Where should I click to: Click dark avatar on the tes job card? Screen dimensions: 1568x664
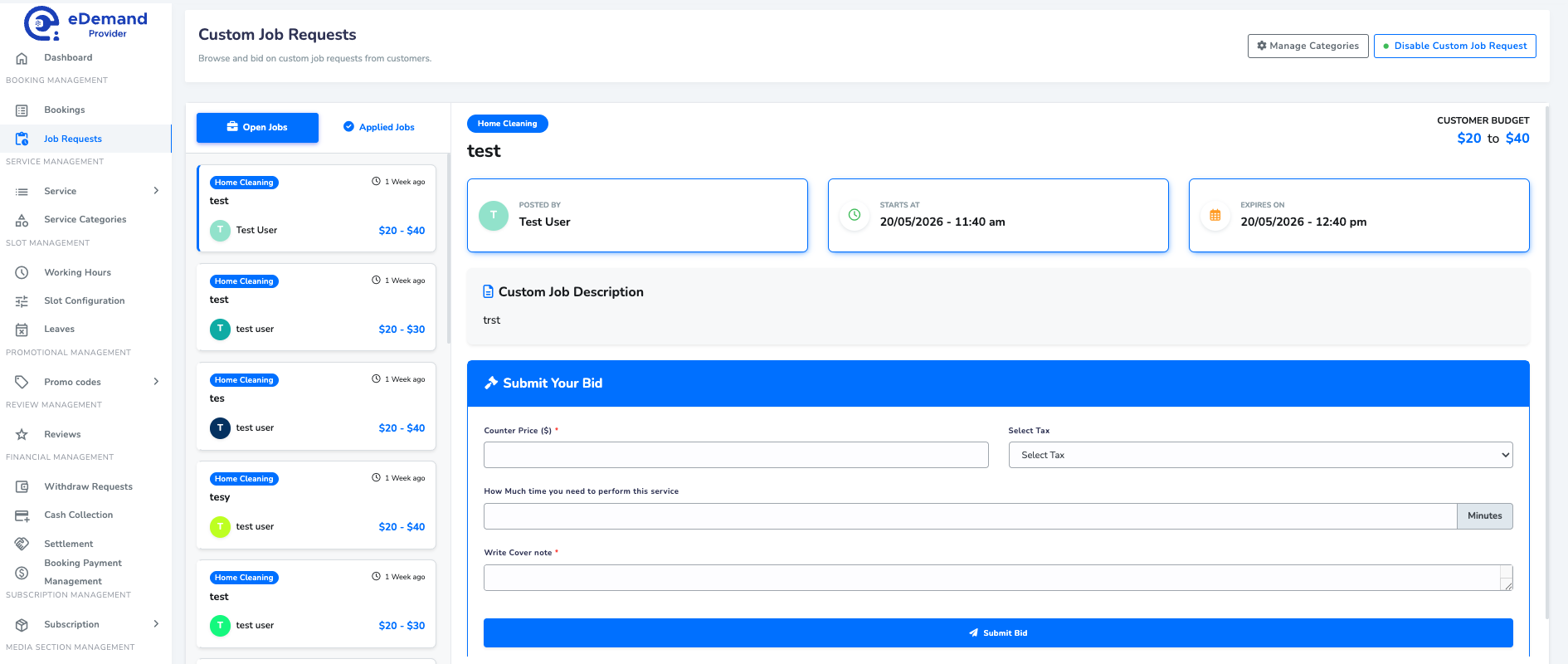tap(220, 427)
